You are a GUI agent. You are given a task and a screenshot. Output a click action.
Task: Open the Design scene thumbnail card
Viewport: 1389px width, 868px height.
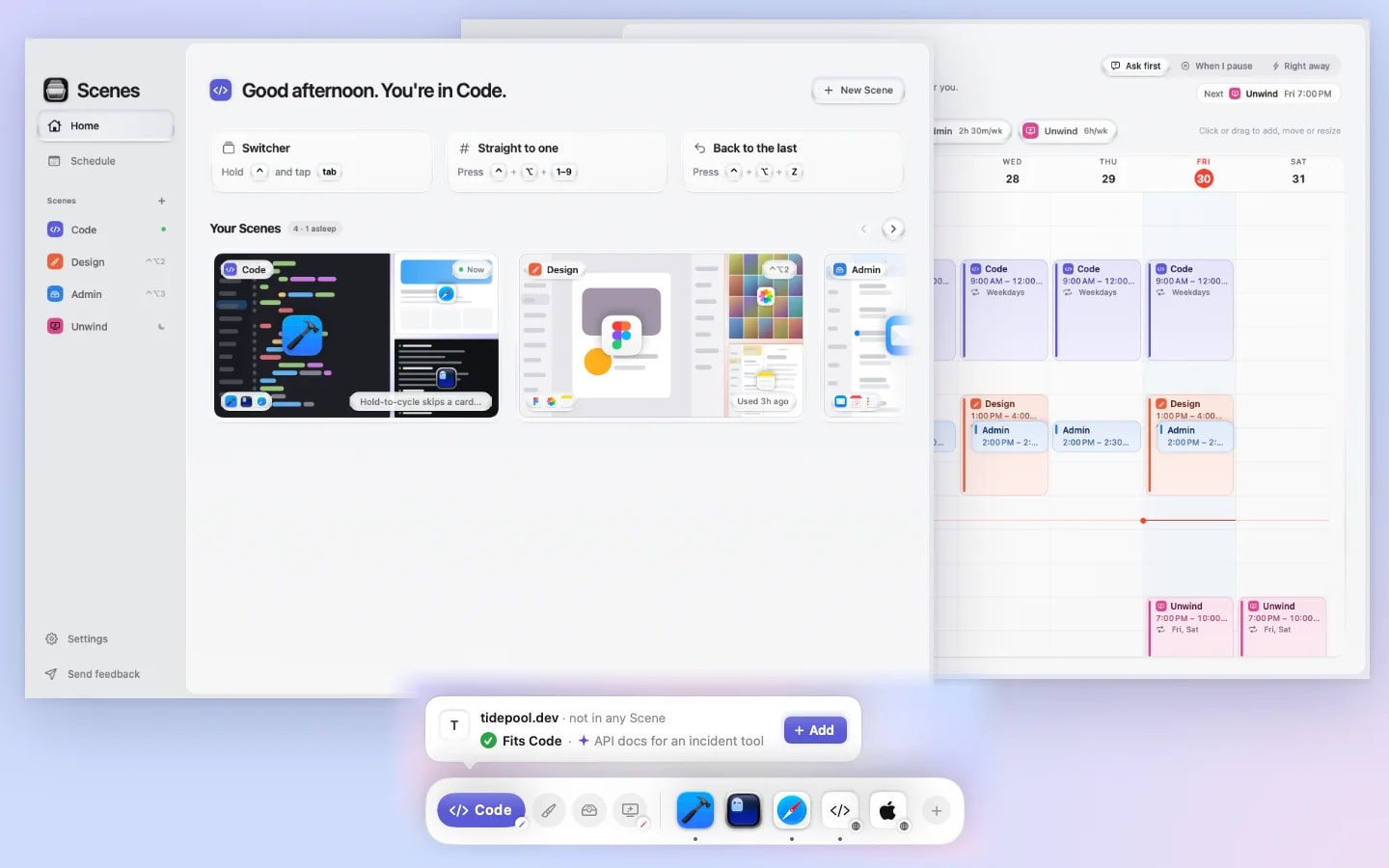(661, 336)
